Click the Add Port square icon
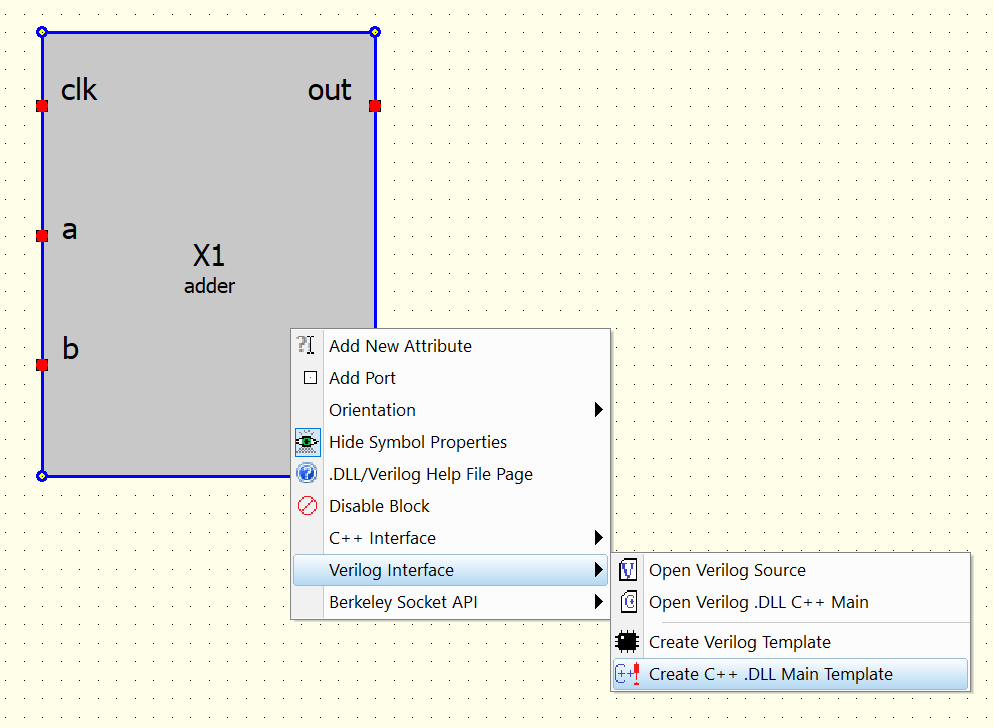This screenshot has width=994, height=728. pos(310,378)
